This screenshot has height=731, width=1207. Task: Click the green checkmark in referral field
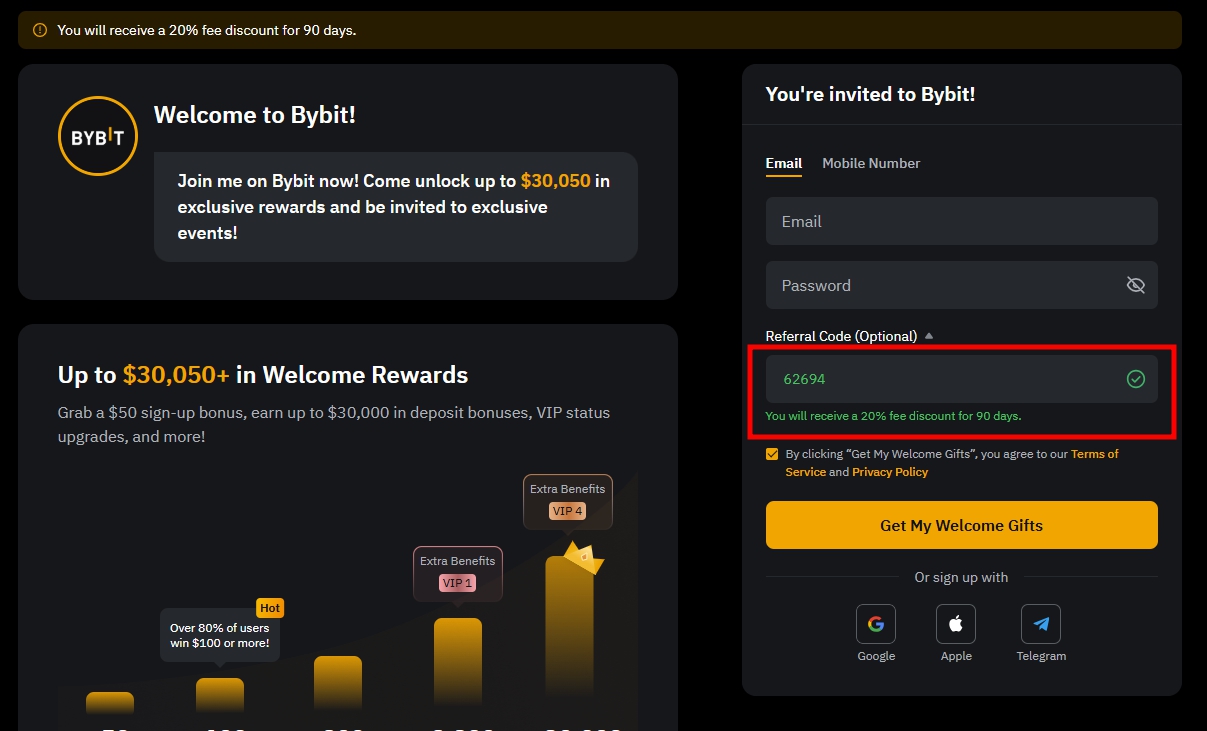[x=1136, y=379]
